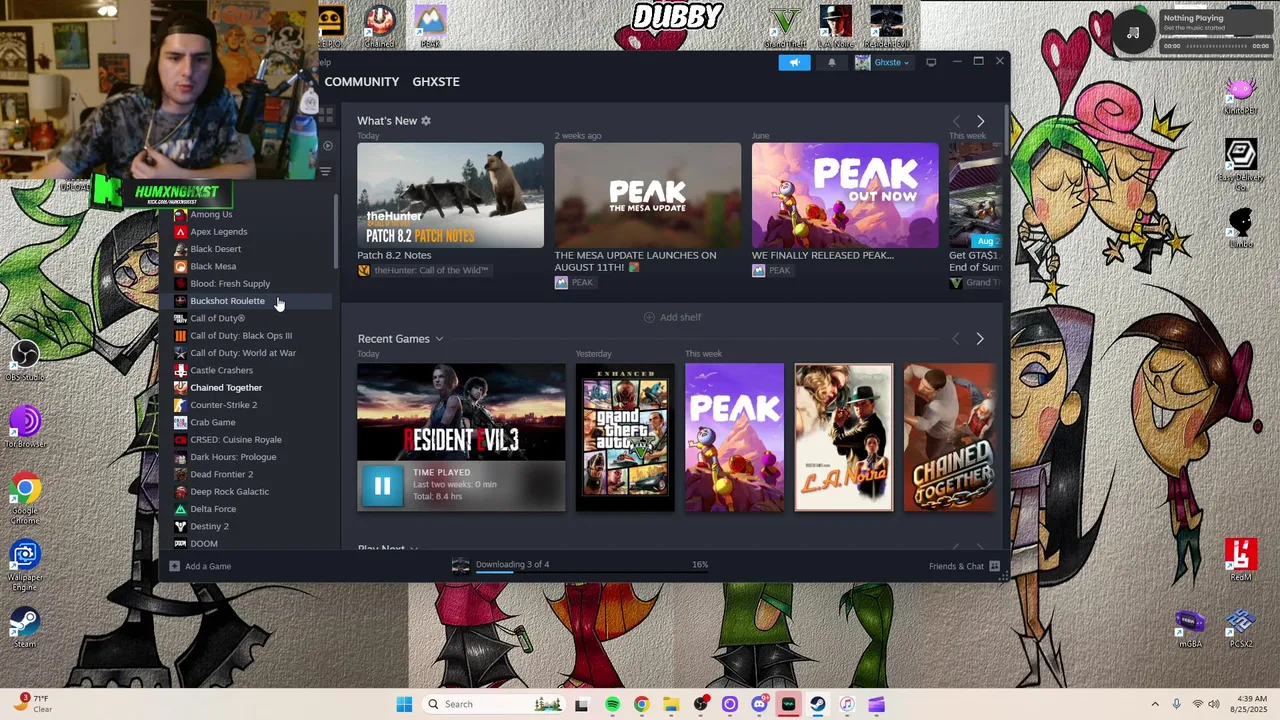1280x720 pixels.
Task: Click ready-to-play filter icon in sidebar
Action: [327, 146]
